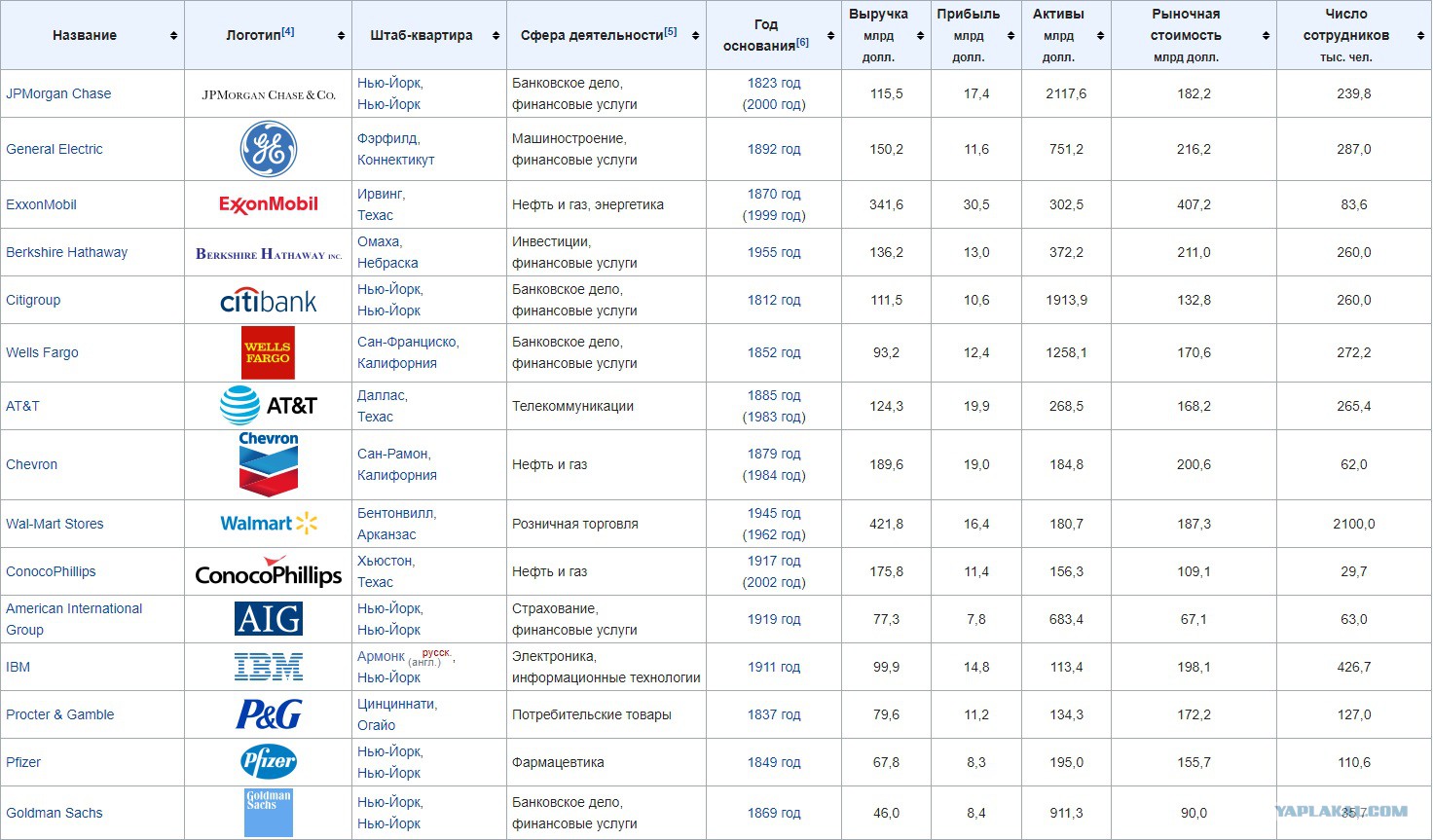The height and width of the screenshot is (840, 1433).
Task: Go to the Berkshire Hathaway article
Action: tap(67, 252)
